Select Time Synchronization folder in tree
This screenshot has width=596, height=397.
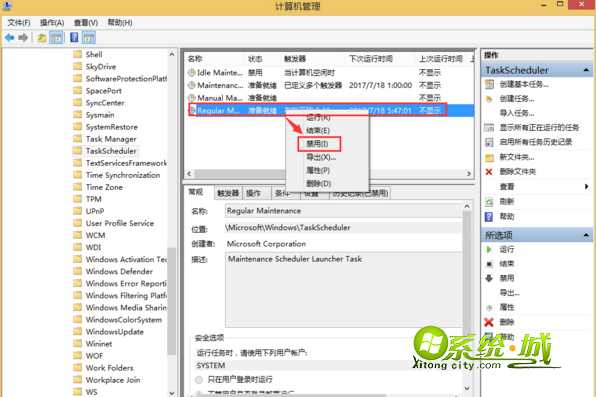point(123,175)
